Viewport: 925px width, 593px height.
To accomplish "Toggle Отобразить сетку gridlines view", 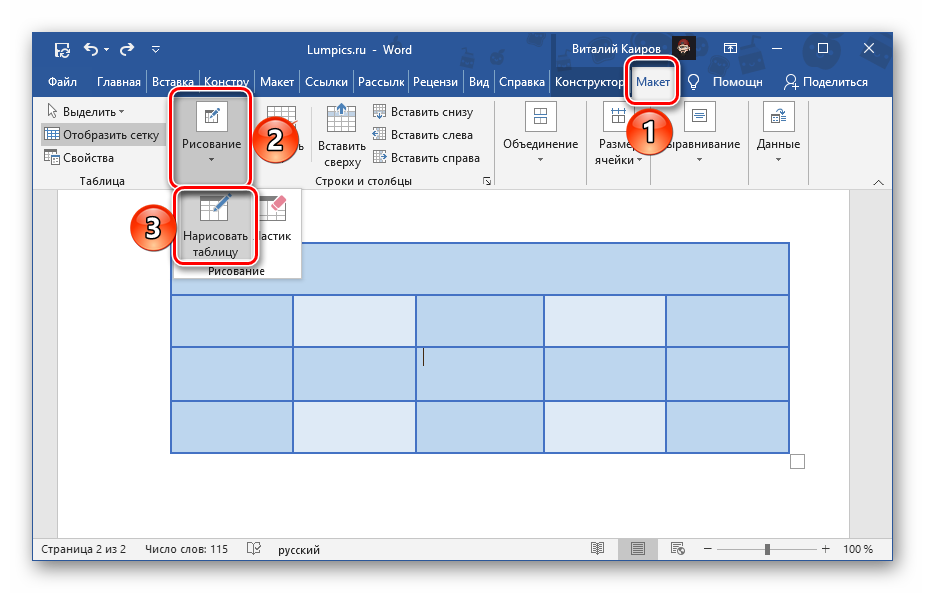I will [x=101, y=135].
